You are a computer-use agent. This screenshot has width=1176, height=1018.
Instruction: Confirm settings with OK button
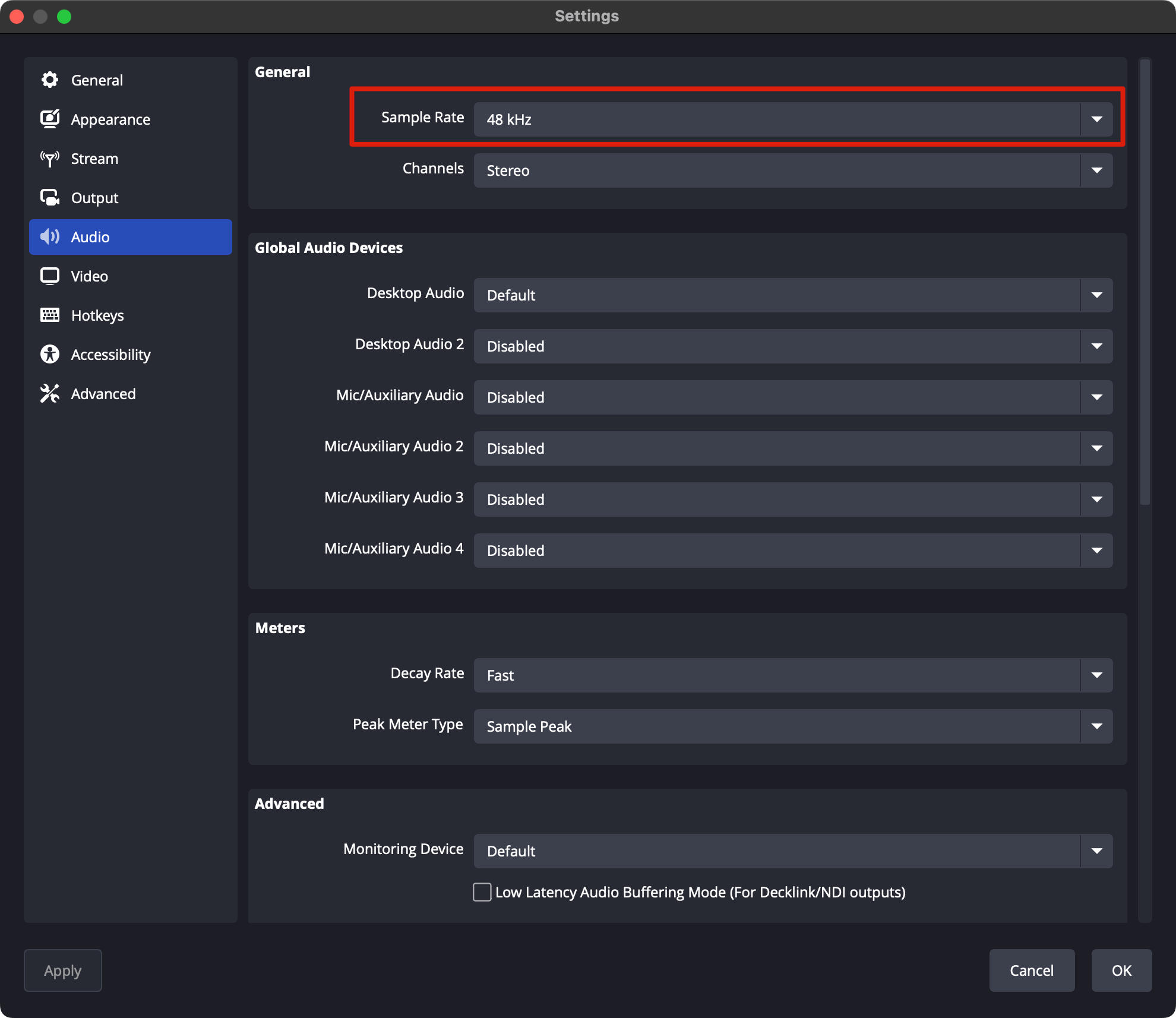point(1121,970)
